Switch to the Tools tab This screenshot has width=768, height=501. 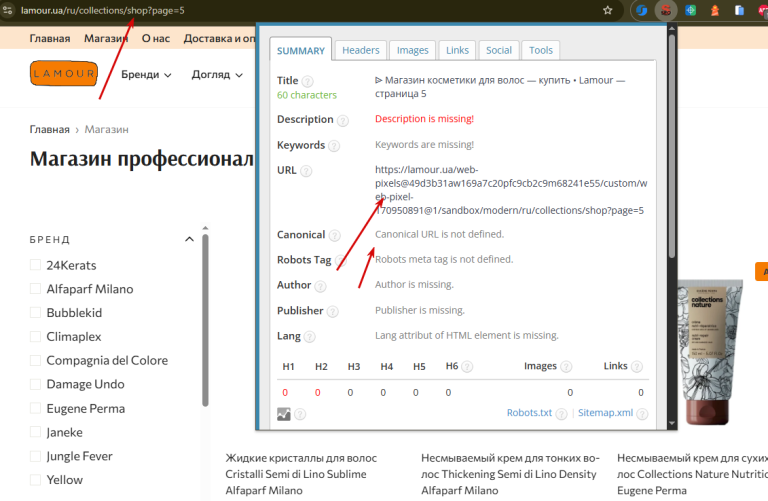[x=541, y=50]
